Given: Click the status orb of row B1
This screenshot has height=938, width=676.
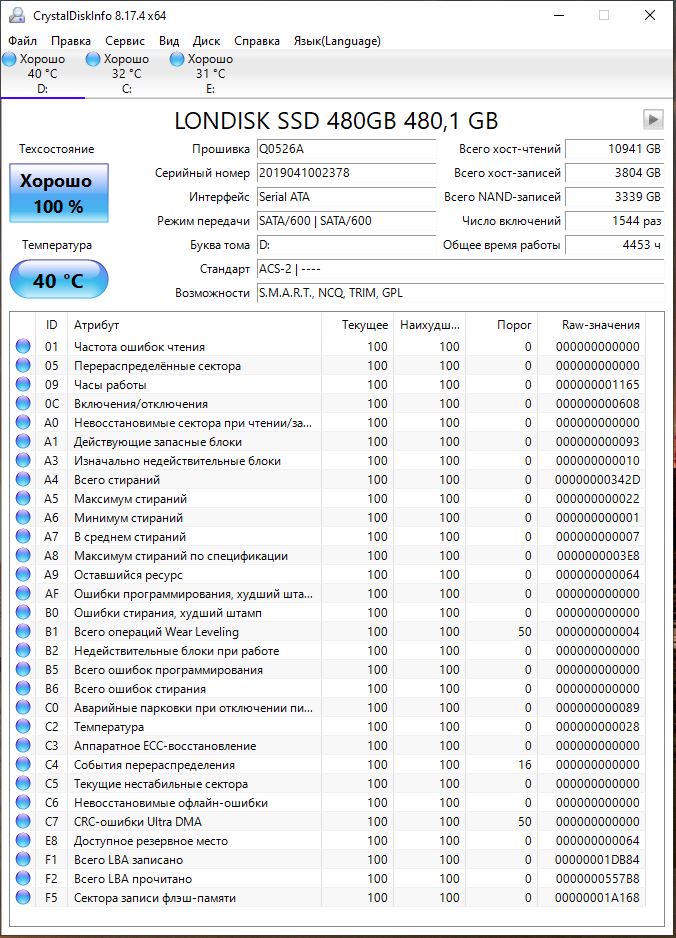Looking at the screenshot, I should pyautogui.click(x=23, y=631).
